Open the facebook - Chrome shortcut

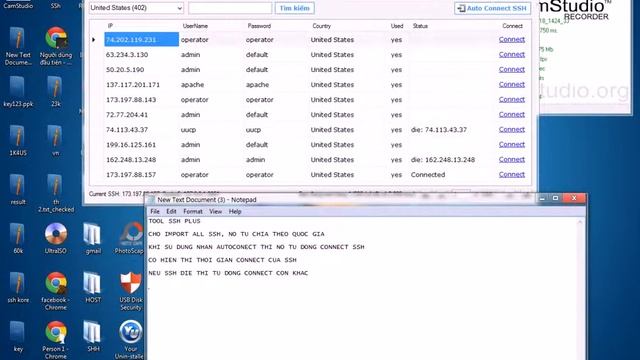(56, 291)
